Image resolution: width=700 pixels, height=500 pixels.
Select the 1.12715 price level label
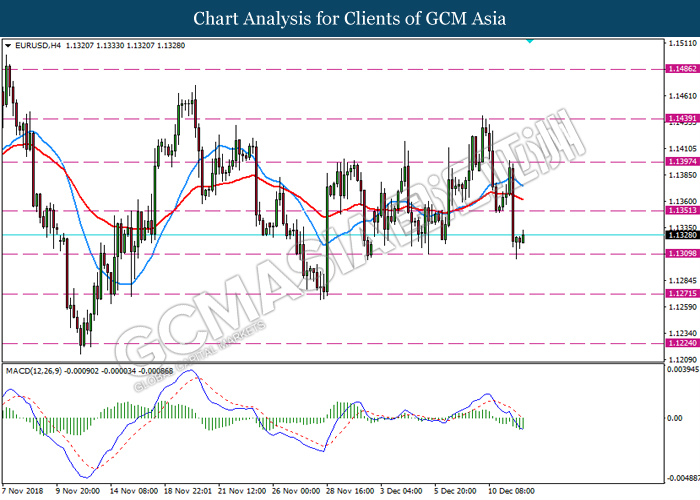682,293
